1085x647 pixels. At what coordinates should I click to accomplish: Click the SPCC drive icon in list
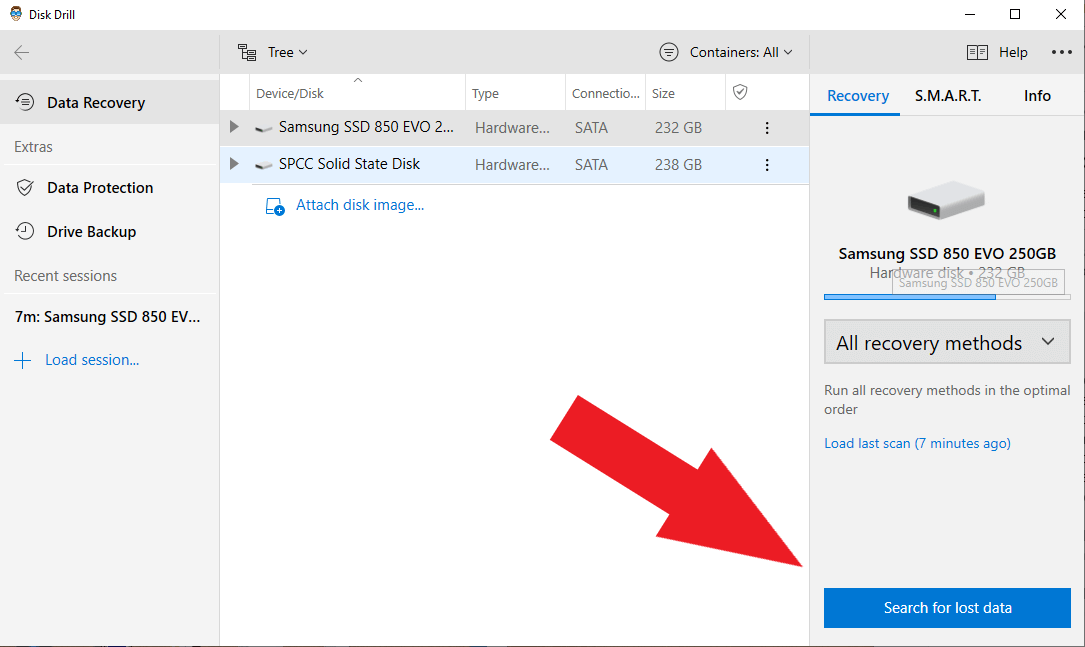click(263, 165)
